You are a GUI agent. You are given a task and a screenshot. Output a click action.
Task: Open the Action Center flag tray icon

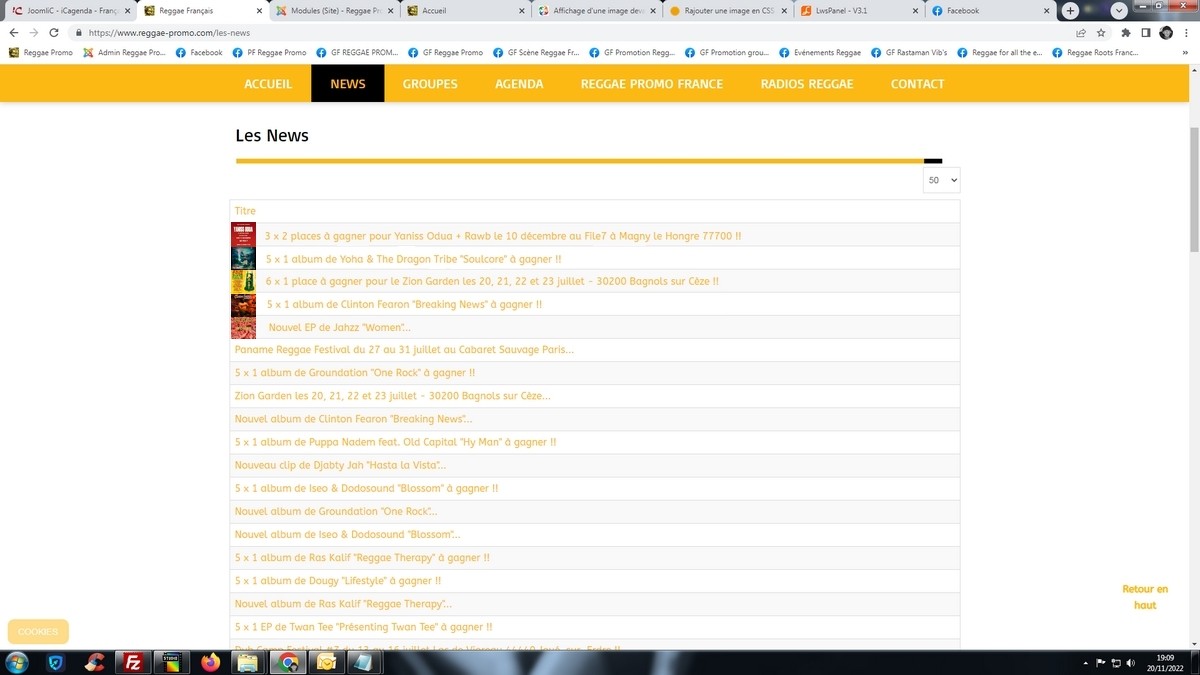tap(1101, 663)
